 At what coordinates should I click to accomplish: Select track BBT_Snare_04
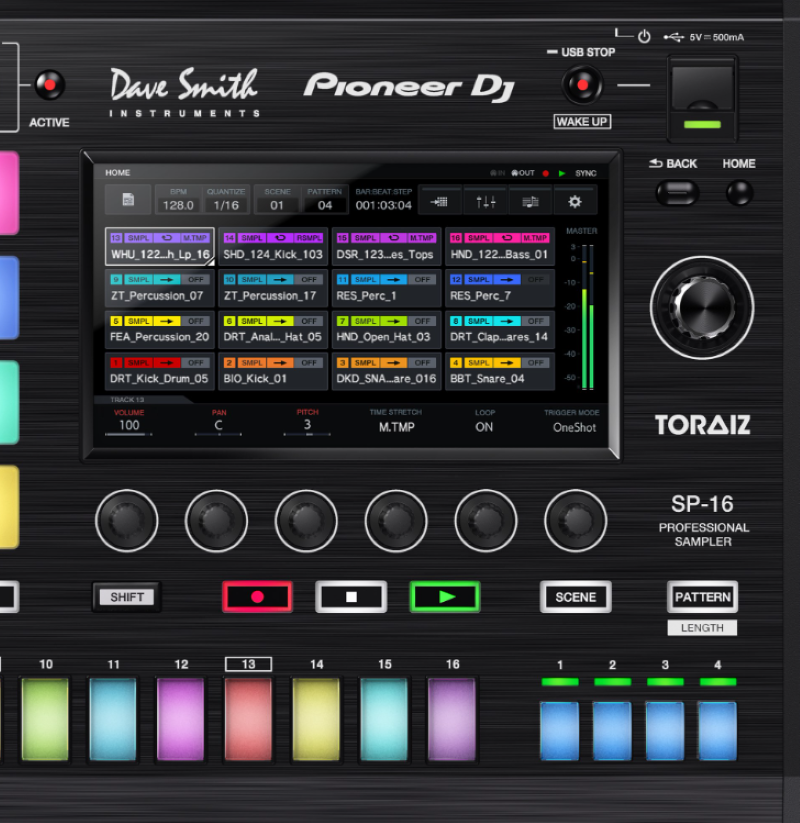(500, 371)
